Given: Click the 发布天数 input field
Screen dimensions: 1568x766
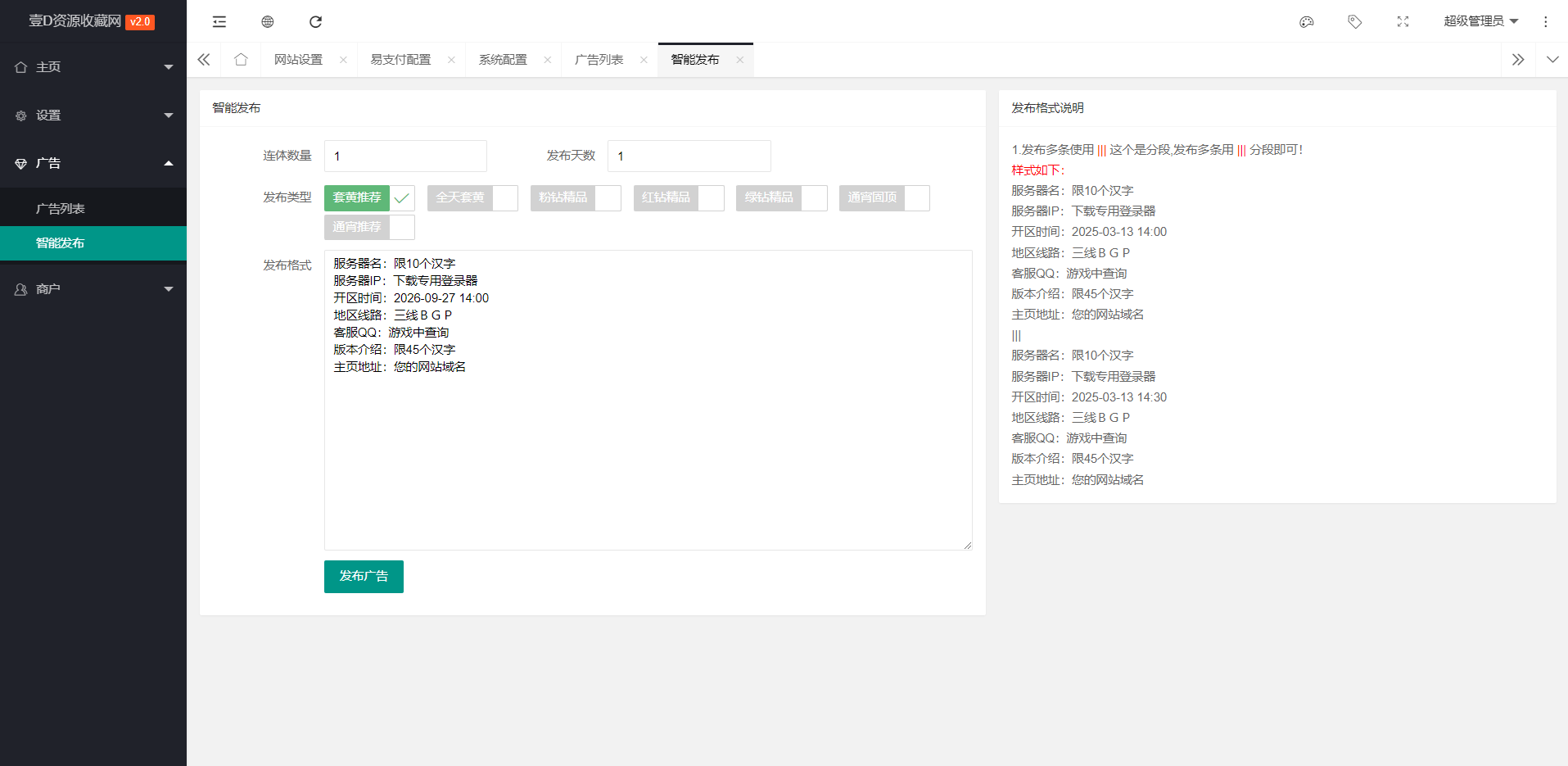Looking at the screenshot, I should click(689, 156).
